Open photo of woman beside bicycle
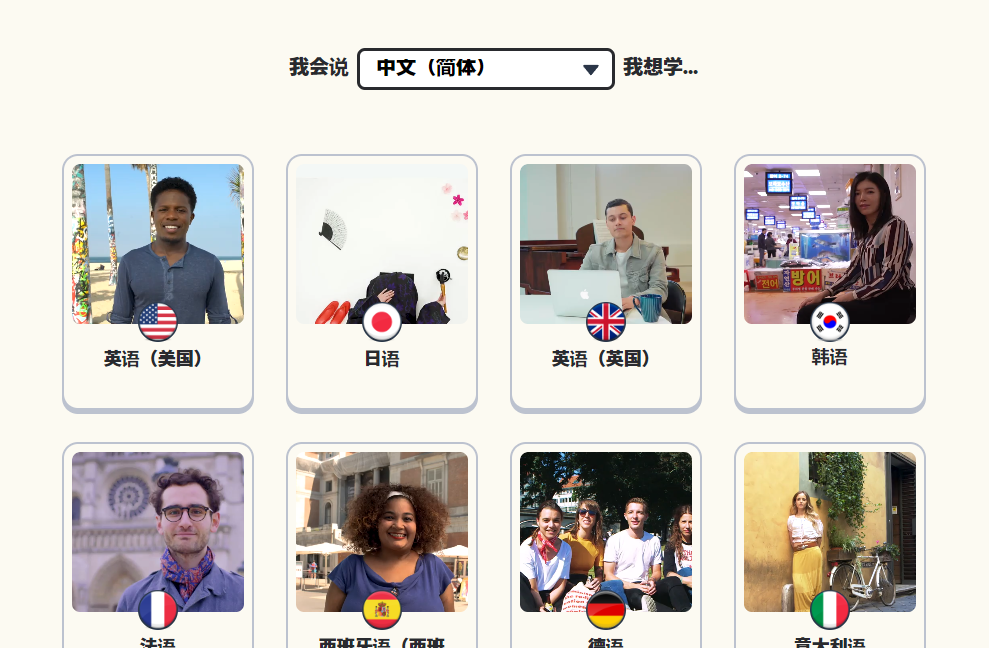This screenshot has width=989, height=648. click(829, 531)
